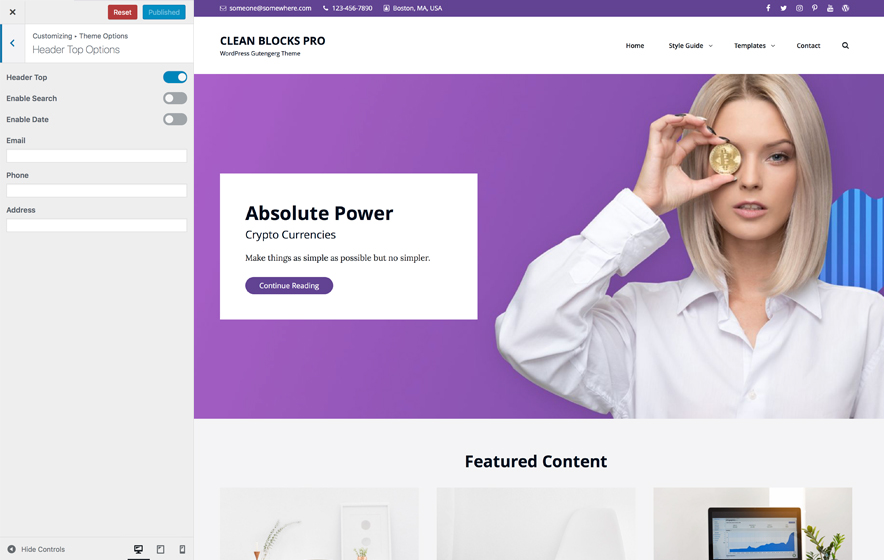Open the Contact menu item
Screen dimensions: 884x560
(808, 46)
